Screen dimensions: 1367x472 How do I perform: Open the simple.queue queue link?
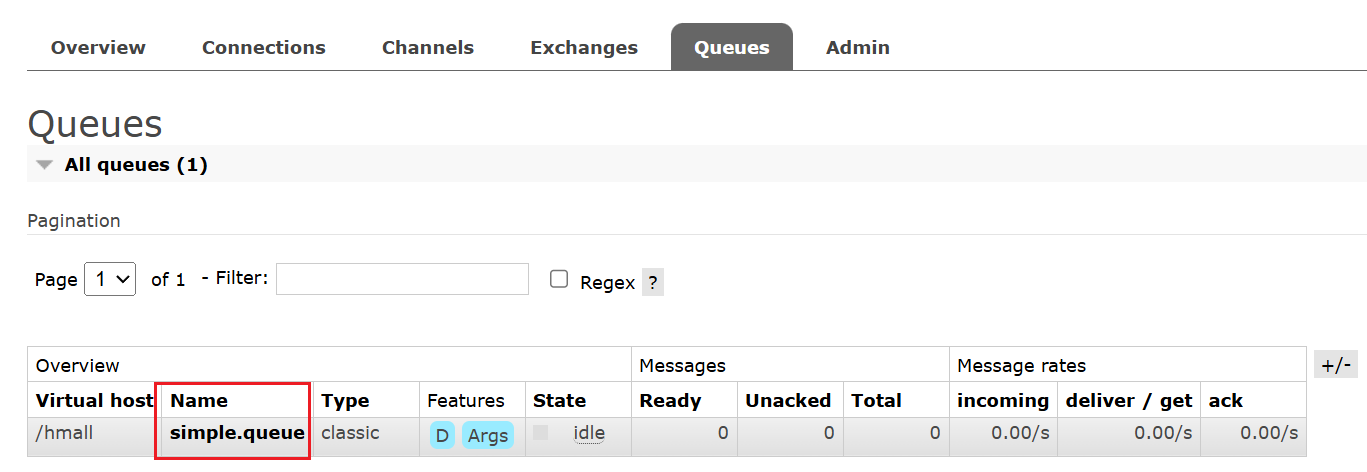click(237, 433)
